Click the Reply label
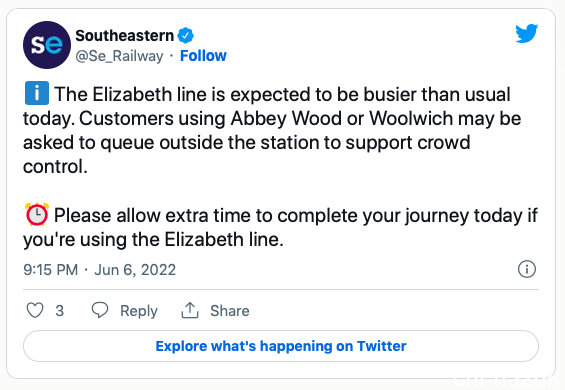This screenshot has width=565, height=390. (139, 311)
